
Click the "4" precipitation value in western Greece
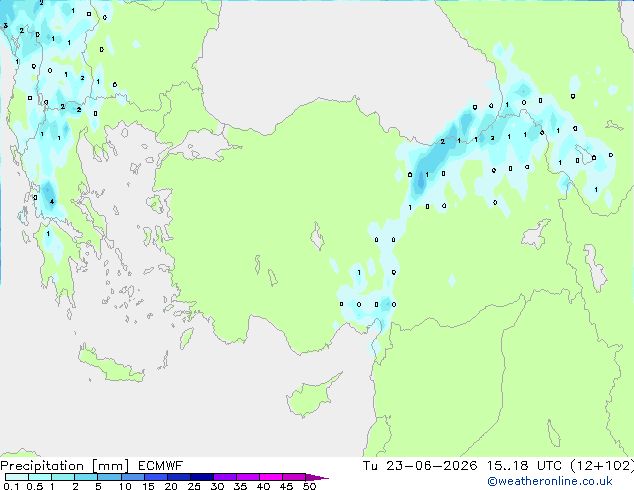52,201
